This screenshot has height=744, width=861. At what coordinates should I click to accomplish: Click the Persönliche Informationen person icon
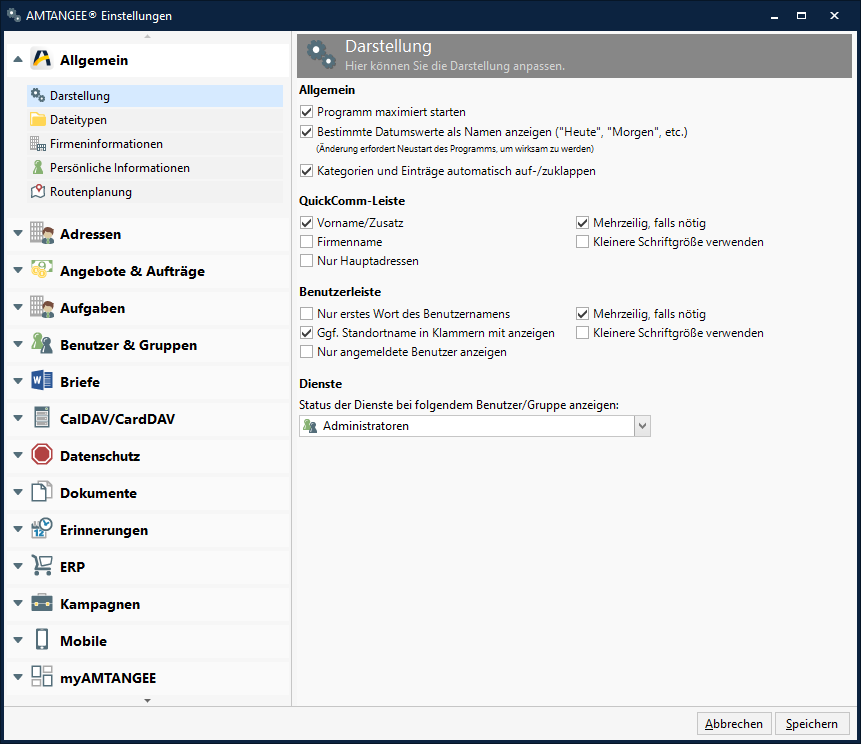pyautogui.click(x=38, y=167)
